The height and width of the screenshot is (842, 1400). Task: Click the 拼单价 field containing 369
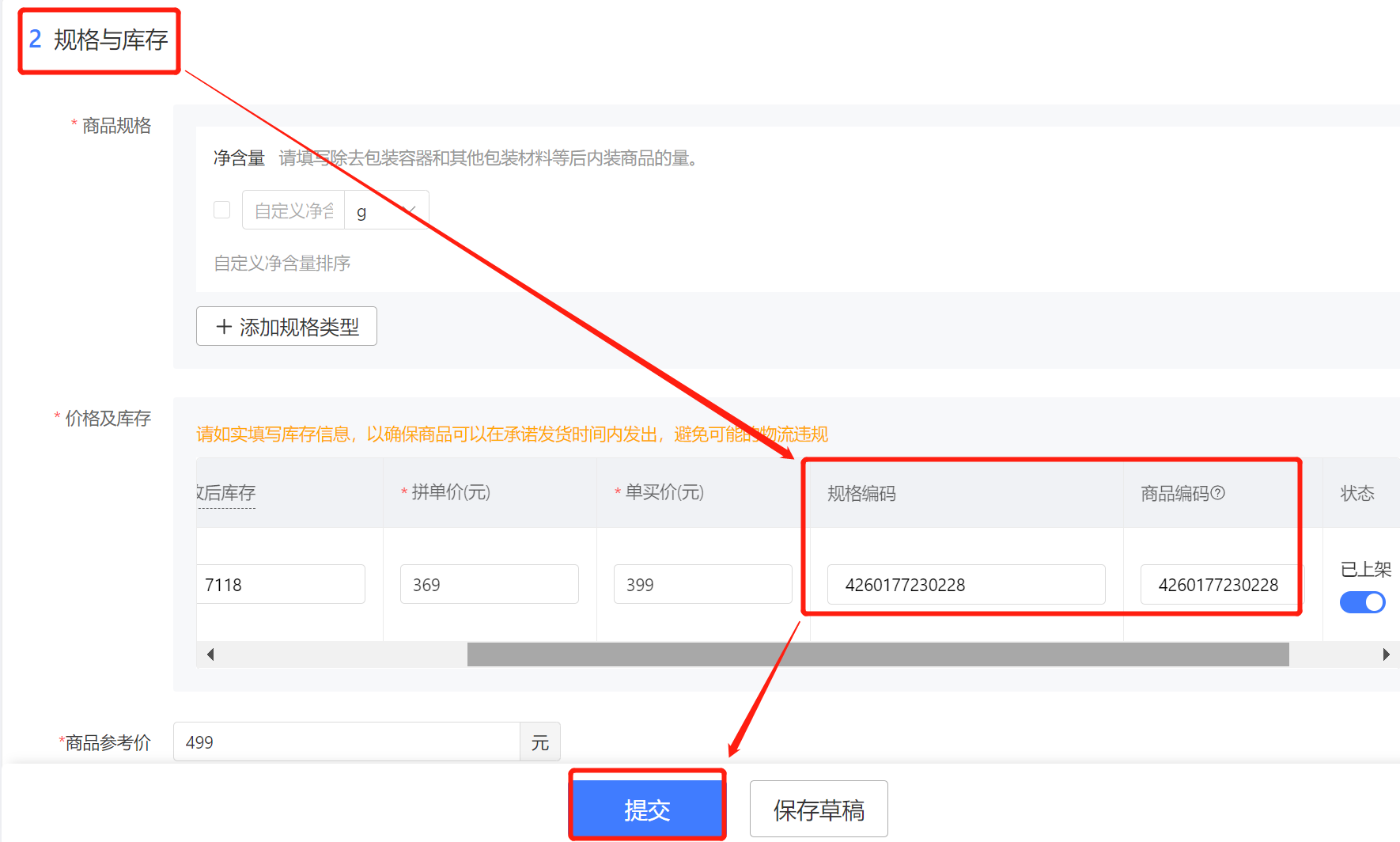click(490, 584)
